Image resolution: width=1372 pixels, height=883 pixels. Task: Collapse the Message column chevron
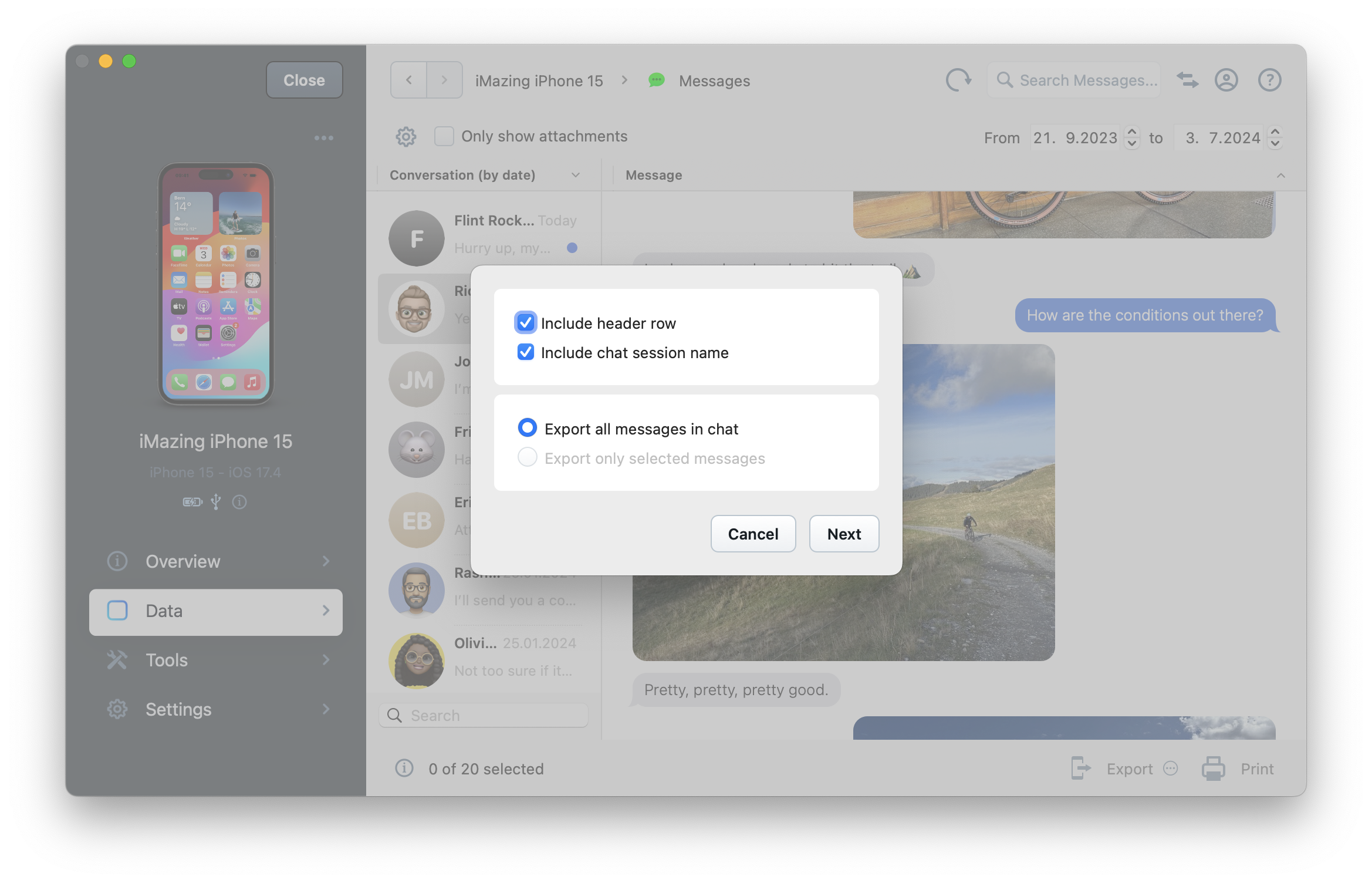(1280, 176)
